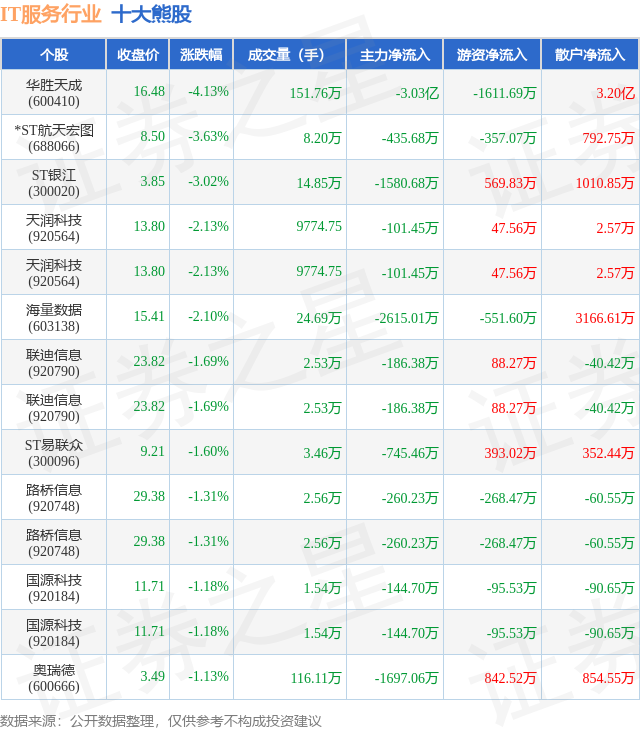Viewport: 640px width, 730px height.
Task: Click the 涨跌幅 column header
Action: point(201,54)
